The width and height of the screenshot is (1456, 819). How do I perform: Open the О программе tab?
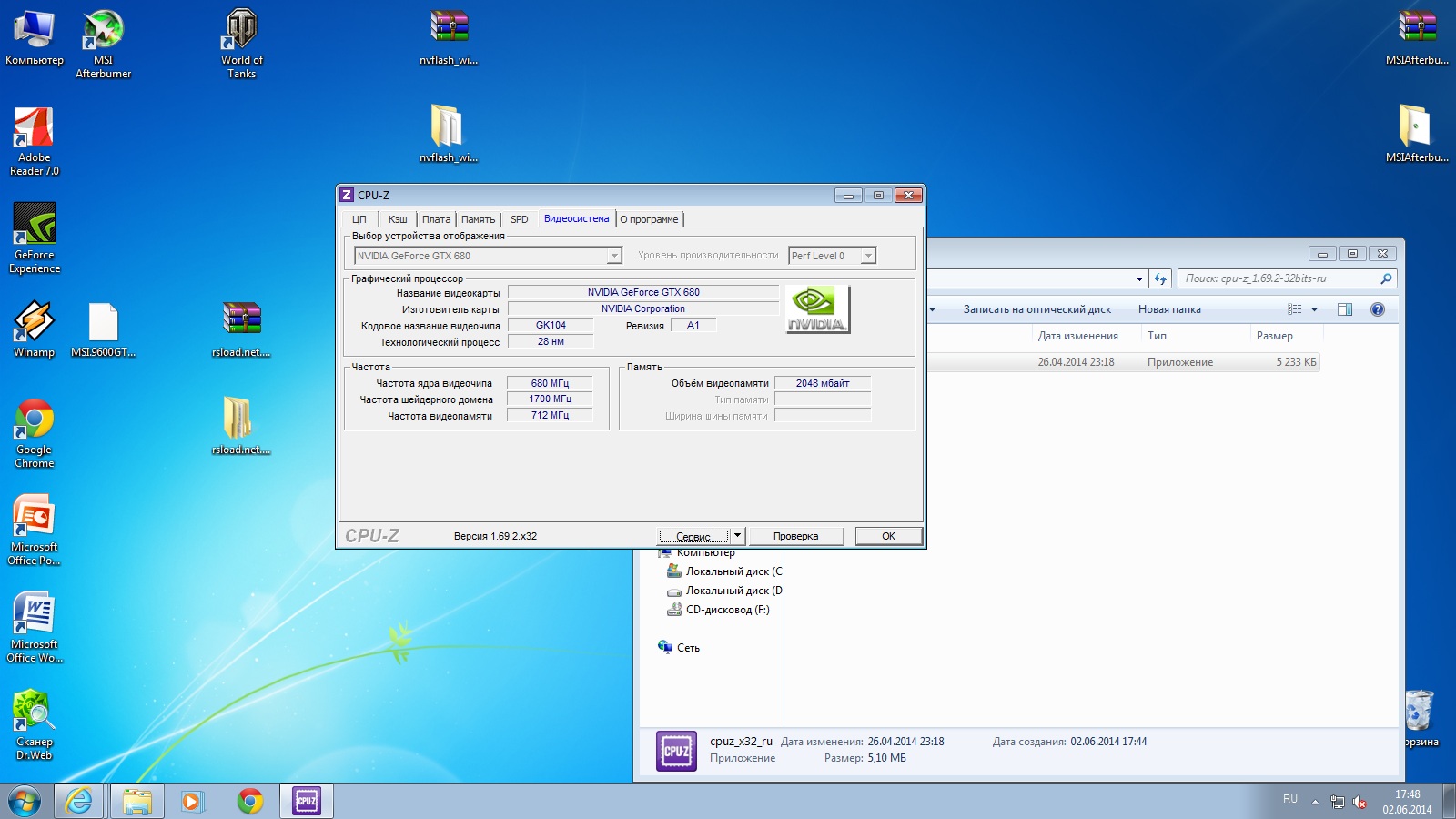coord(650,219)
